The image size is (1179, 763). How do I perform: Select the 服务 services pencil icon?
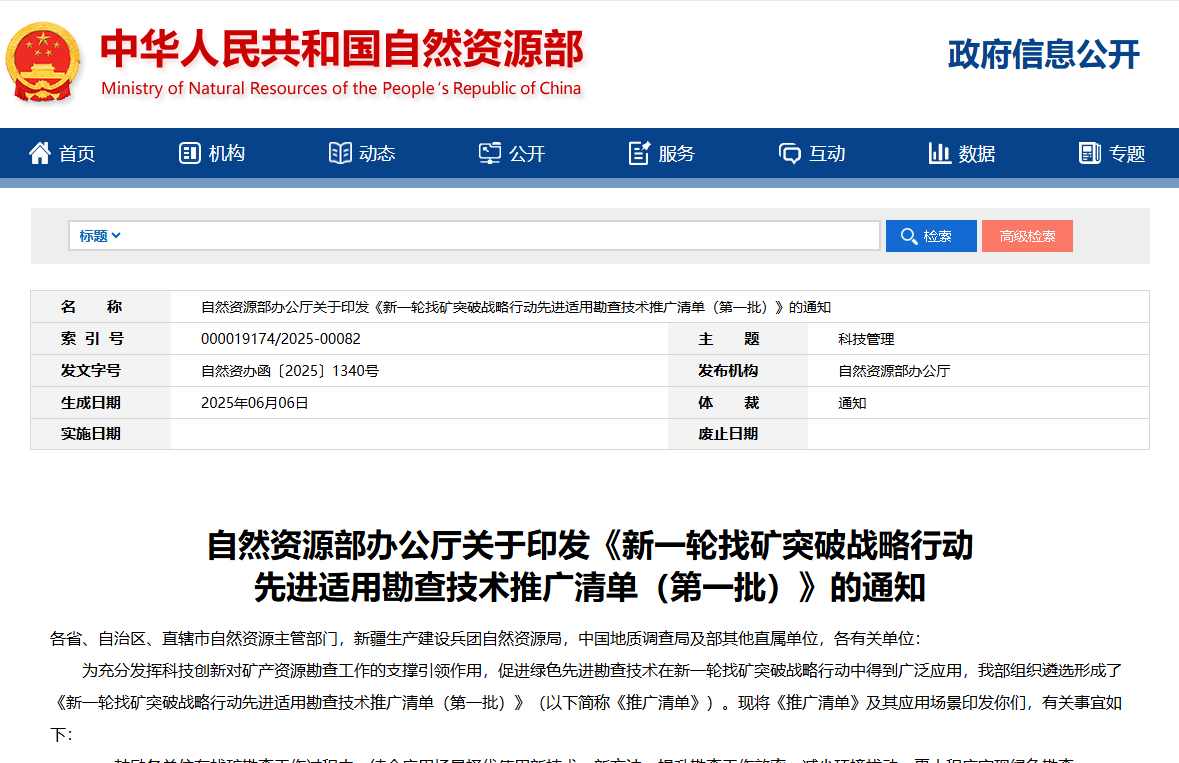(637, 152)
